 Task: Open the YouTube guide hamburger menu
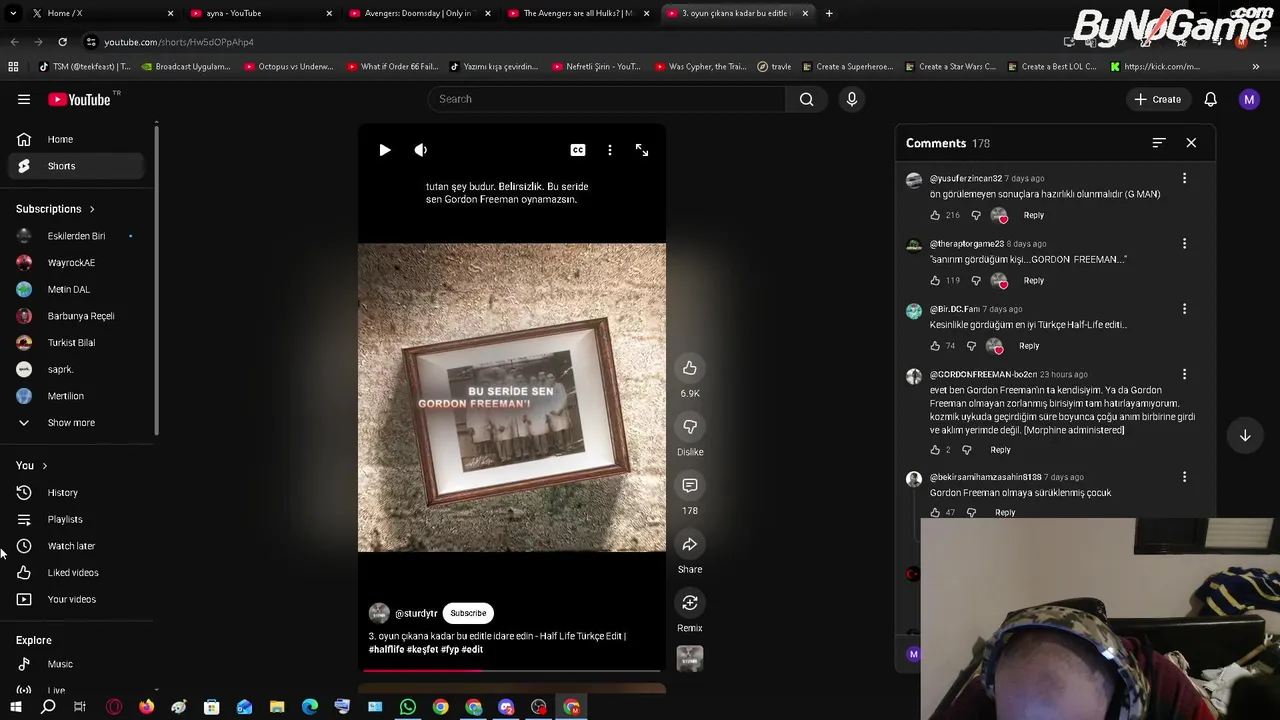click(x=24, y=99)
